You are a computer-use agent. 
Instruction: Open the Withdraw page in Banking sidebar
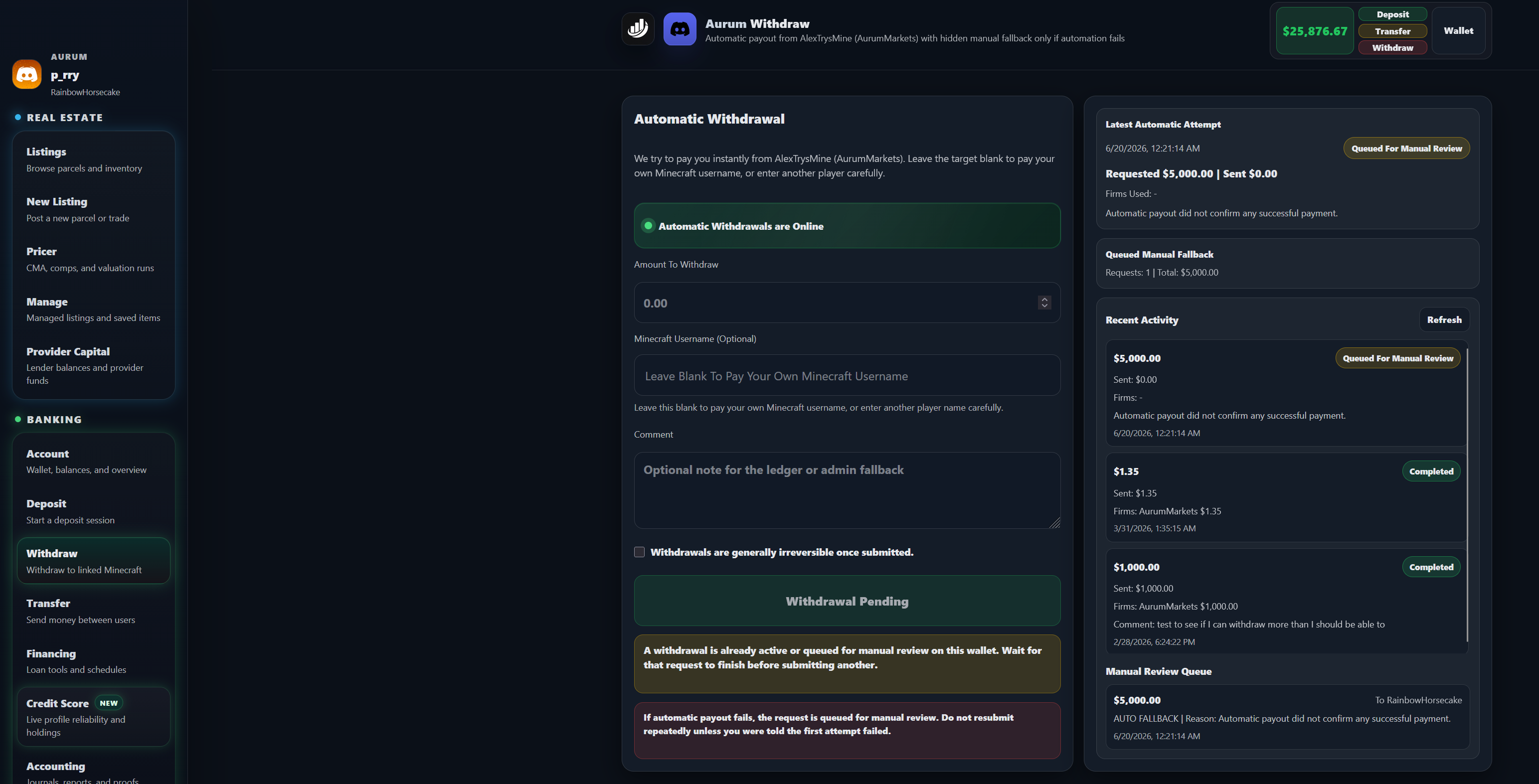pos(94,561)
